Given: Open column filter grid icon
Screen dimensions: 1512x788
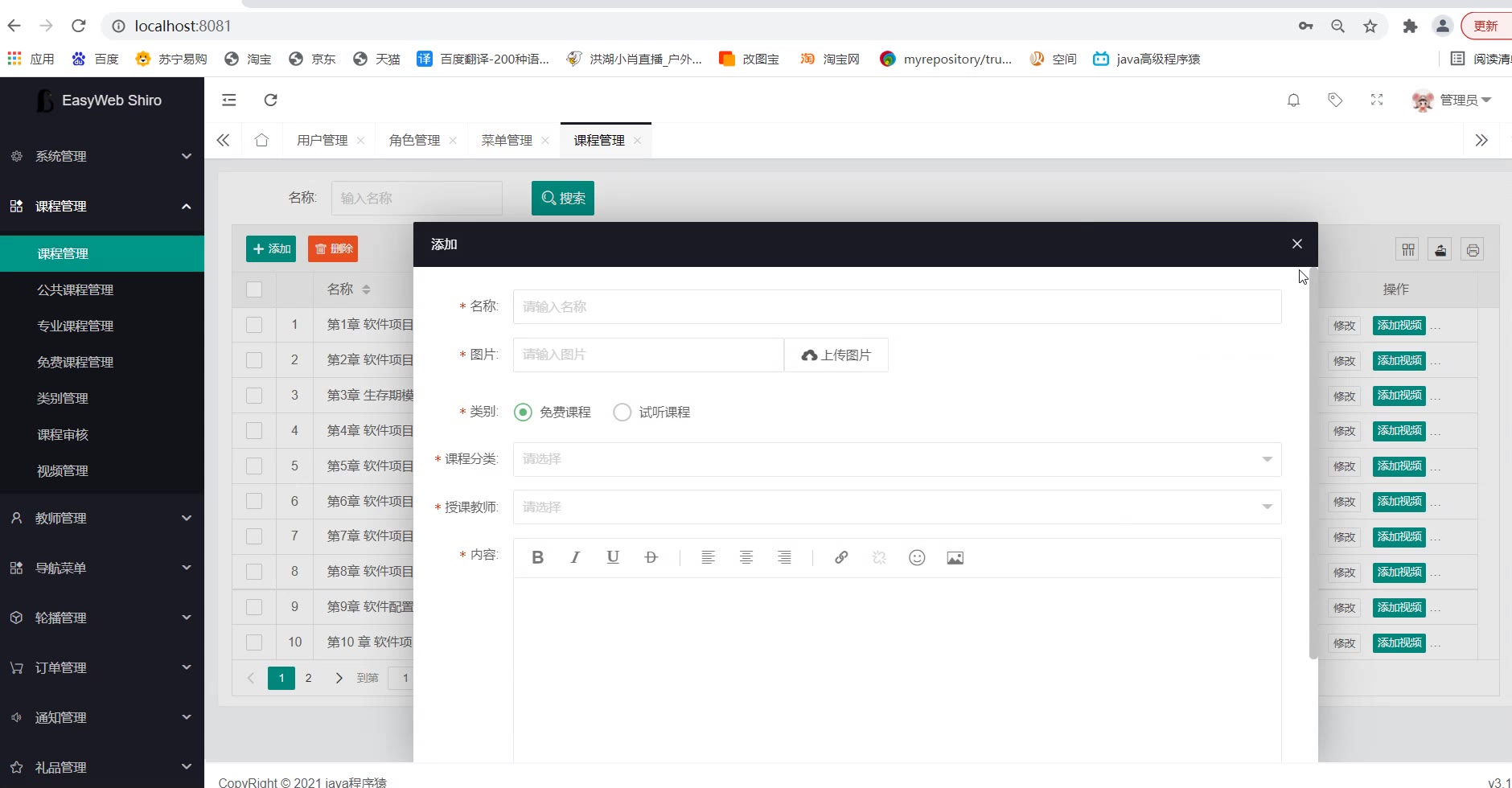Looking at the screenshot, I should (x=1408, y=250).
